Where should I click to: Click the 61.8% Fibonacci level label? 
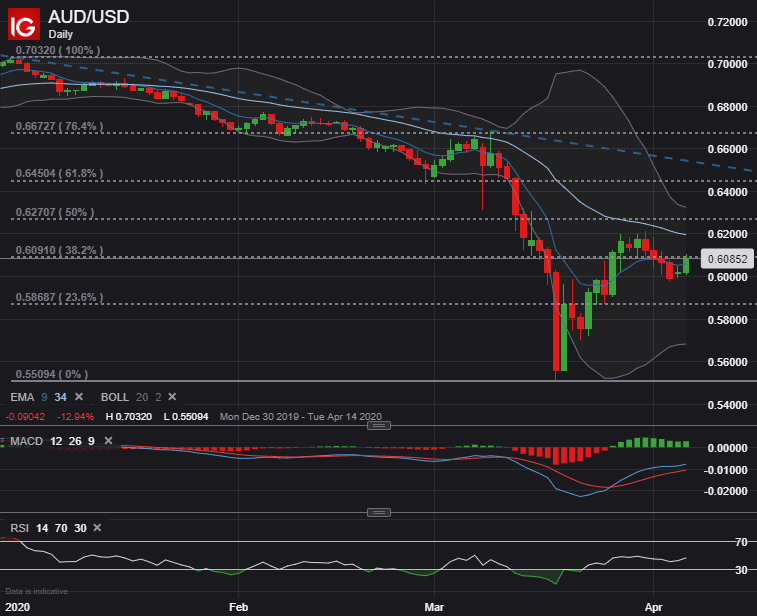(59, 173)
